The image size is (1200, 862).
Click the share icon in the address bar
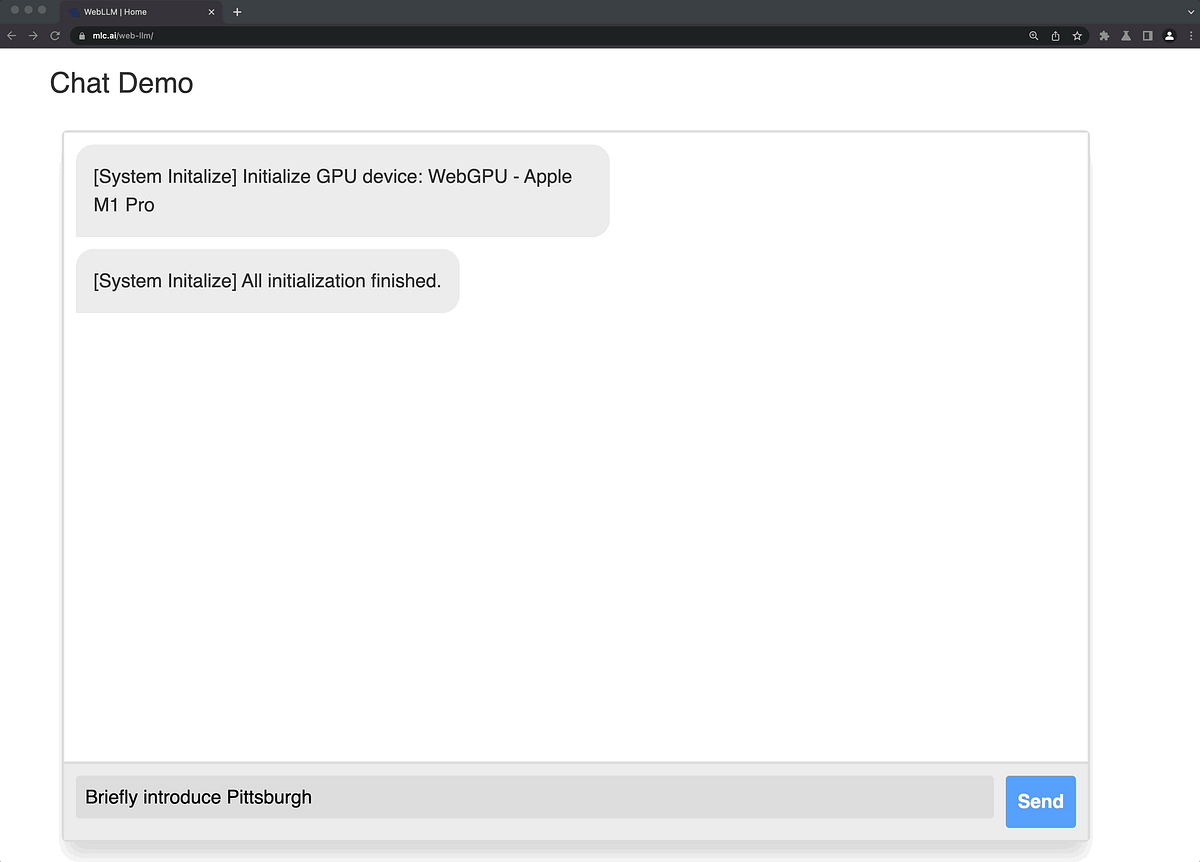[x=1055, y=35]
